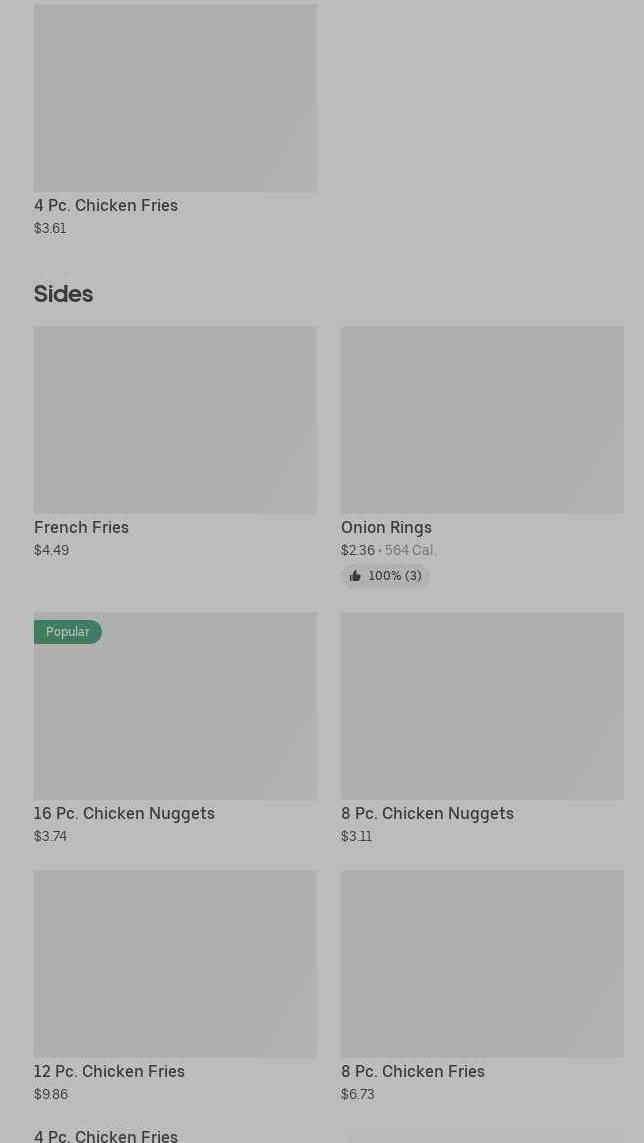Viewport: 644px width, 1143px height.
Task: Open the 12 Pc. Chicken Fries image
Action: tap(175, 963)
